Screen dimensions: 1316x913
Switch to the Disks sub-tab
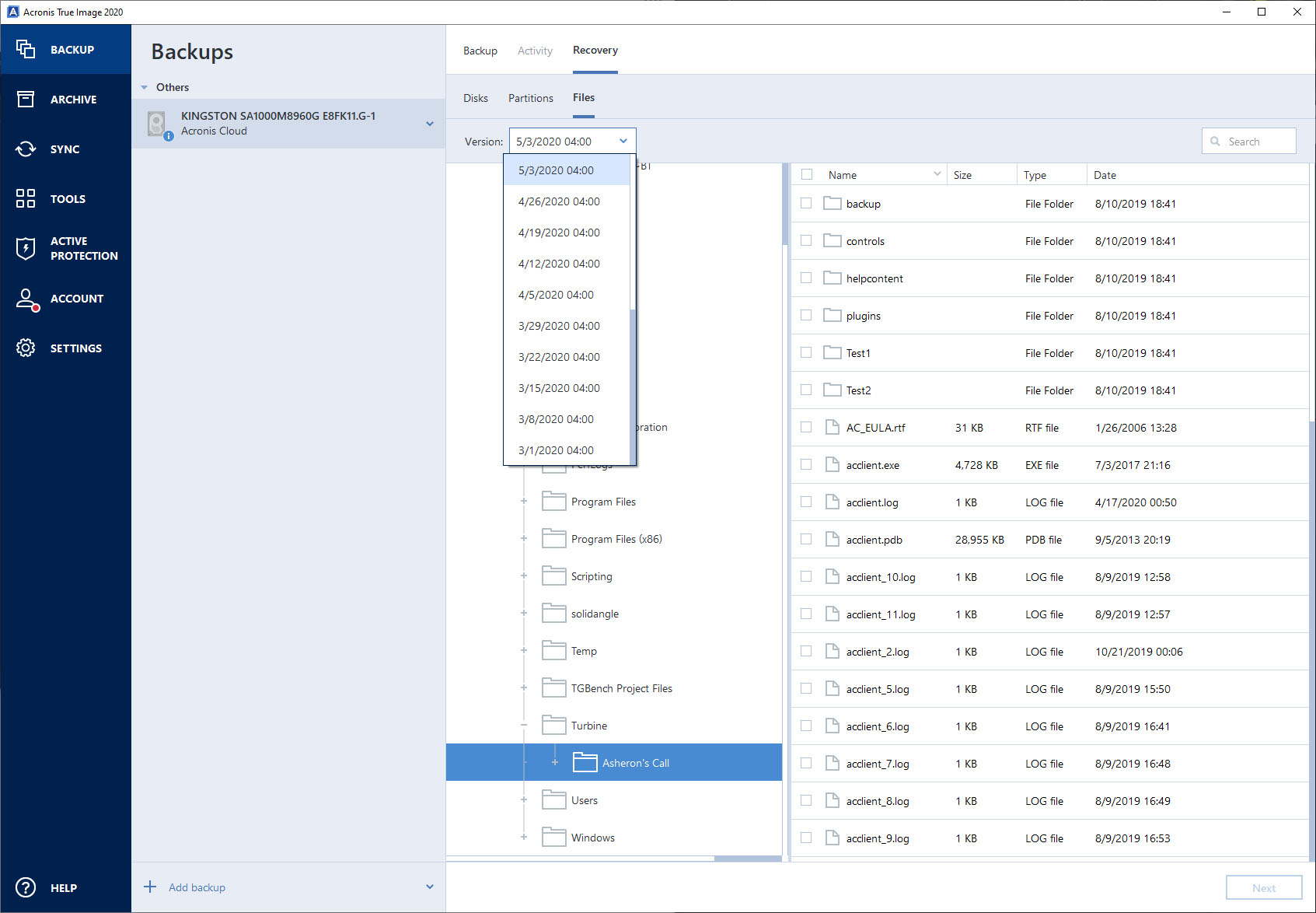point(476,98)
